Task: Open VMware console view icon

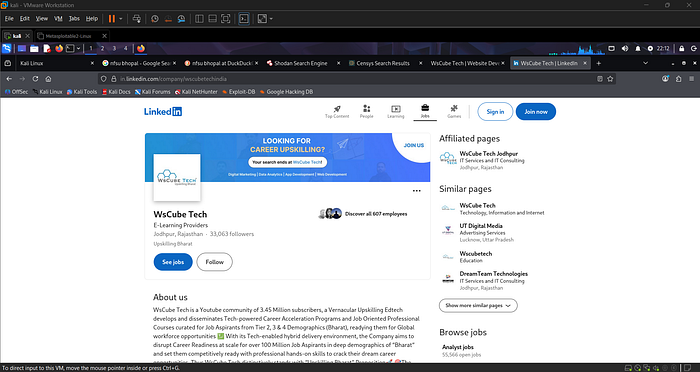Action: (x=244, y=19)
